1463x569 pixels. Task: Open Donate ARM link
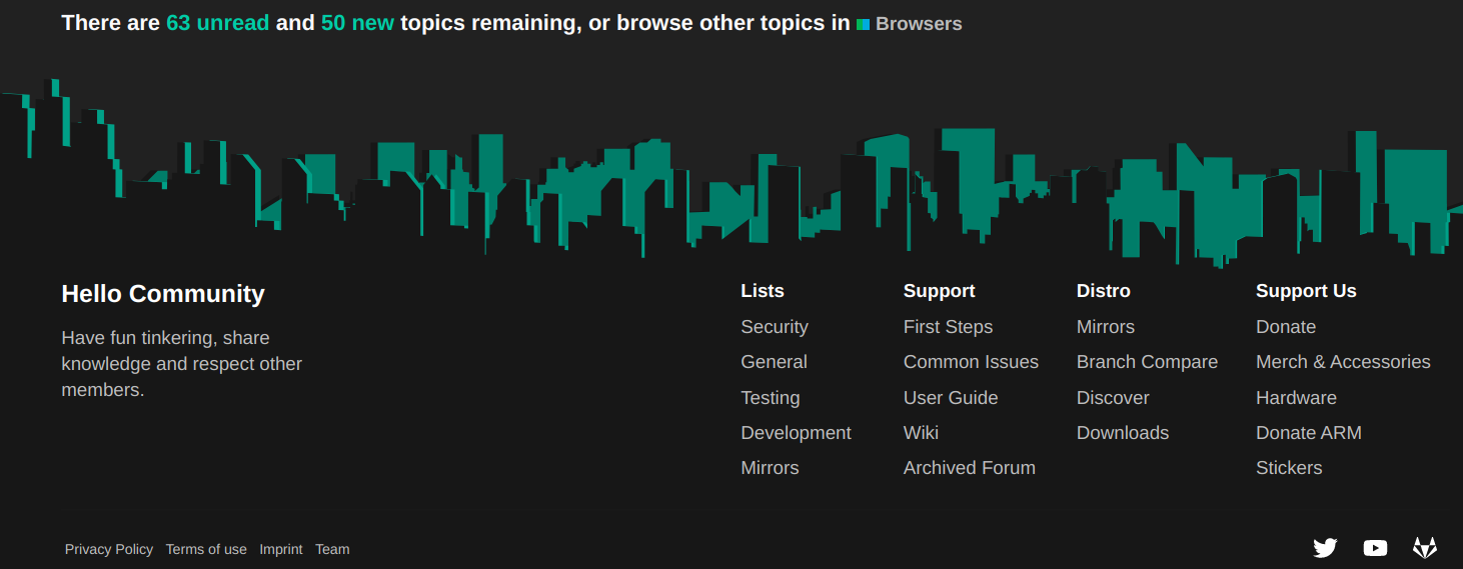1309,433
